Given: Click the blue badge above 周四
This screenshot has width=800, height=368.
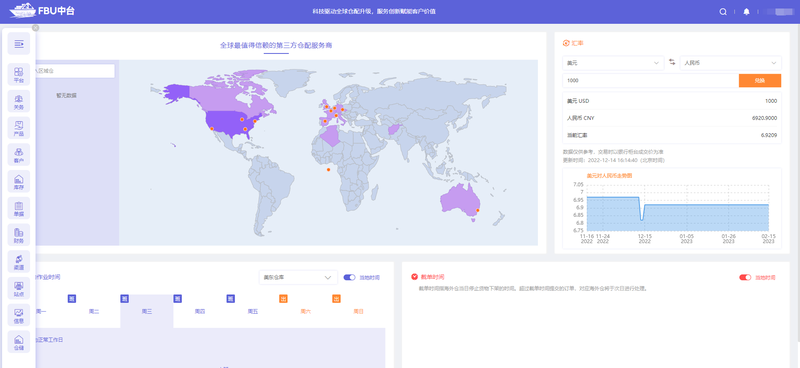Looking at the screenshot, I should [178, 299].
